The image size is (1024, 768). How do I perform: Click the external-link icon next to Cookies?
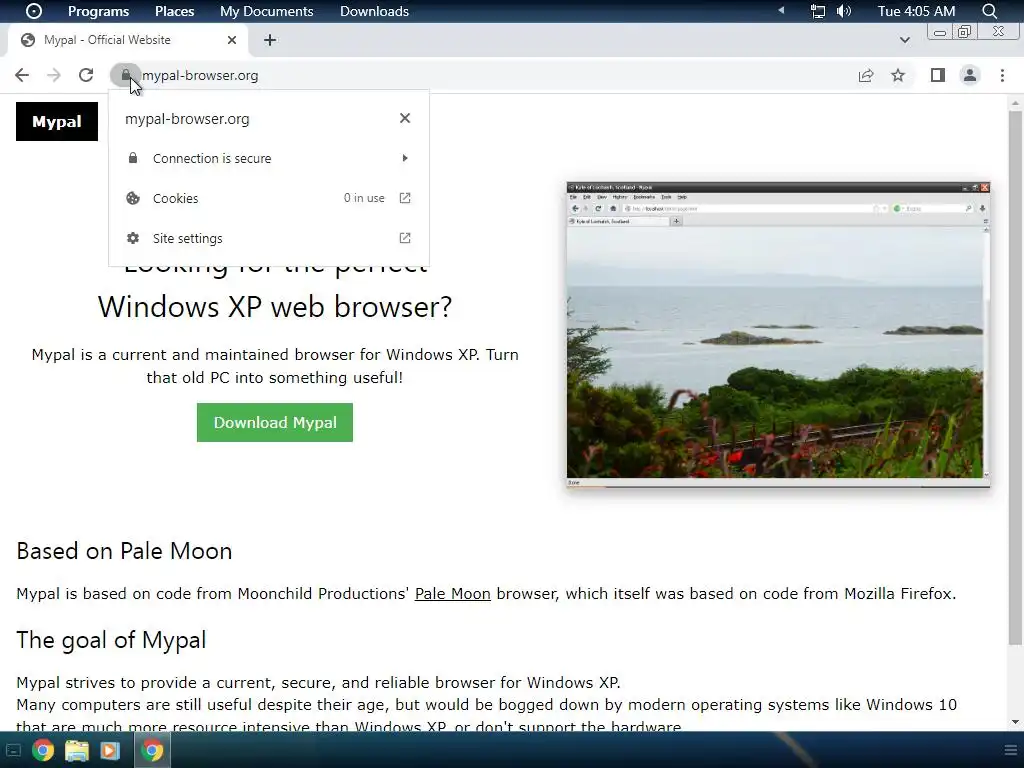point(405,198)
